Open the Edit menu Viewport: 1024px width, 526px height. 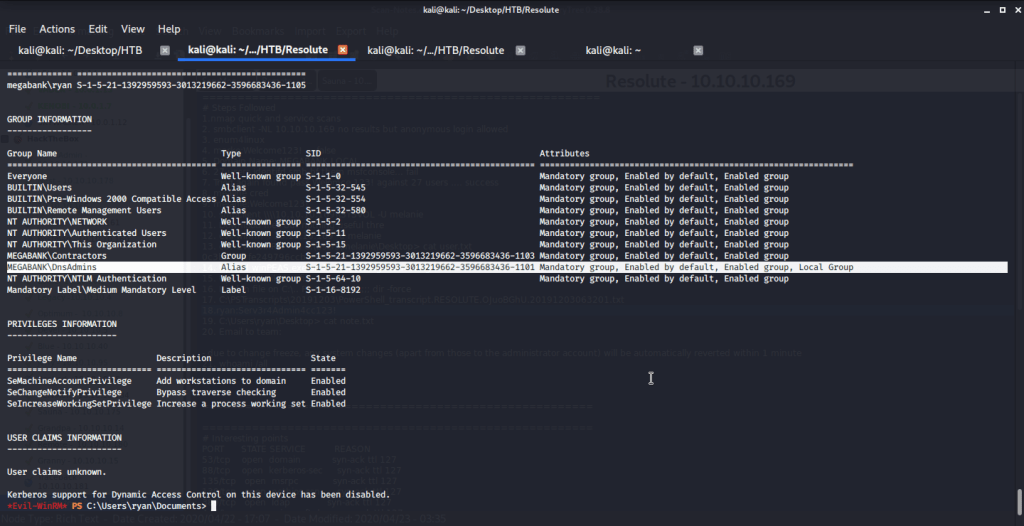point(98,29)
